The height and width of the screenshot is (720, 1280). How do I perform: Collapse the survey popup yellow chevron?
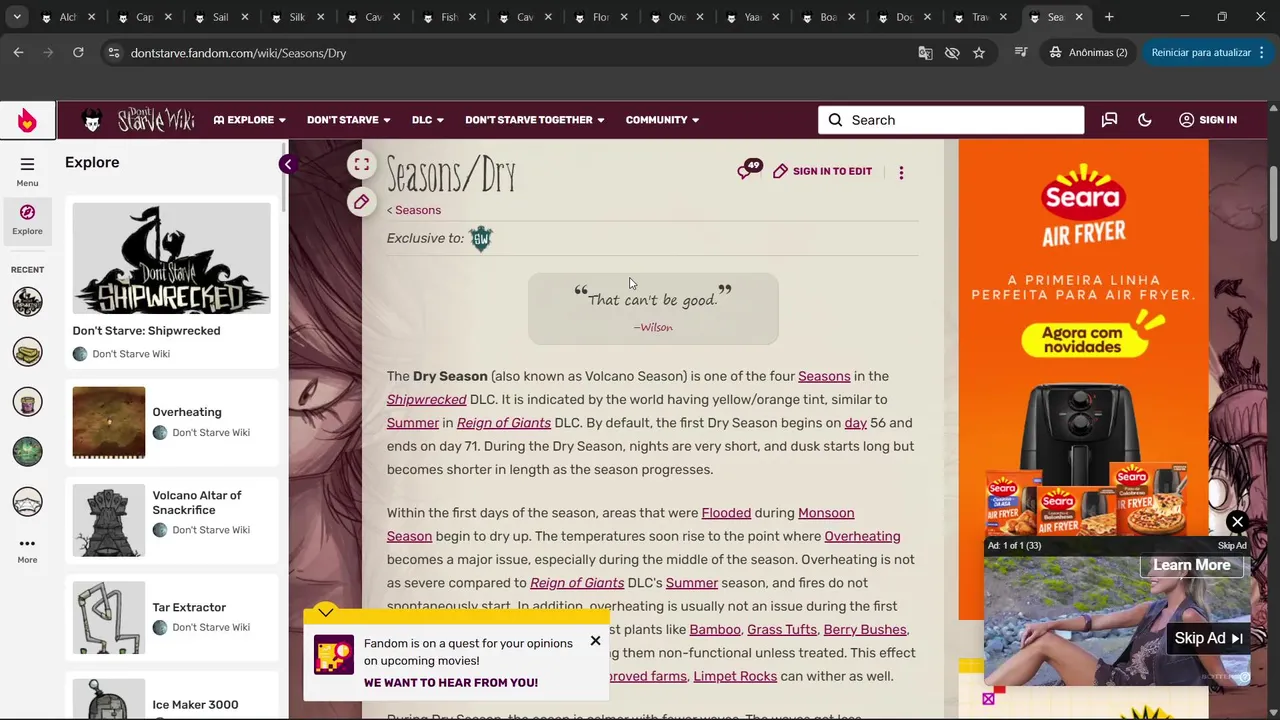click(326, 612)
